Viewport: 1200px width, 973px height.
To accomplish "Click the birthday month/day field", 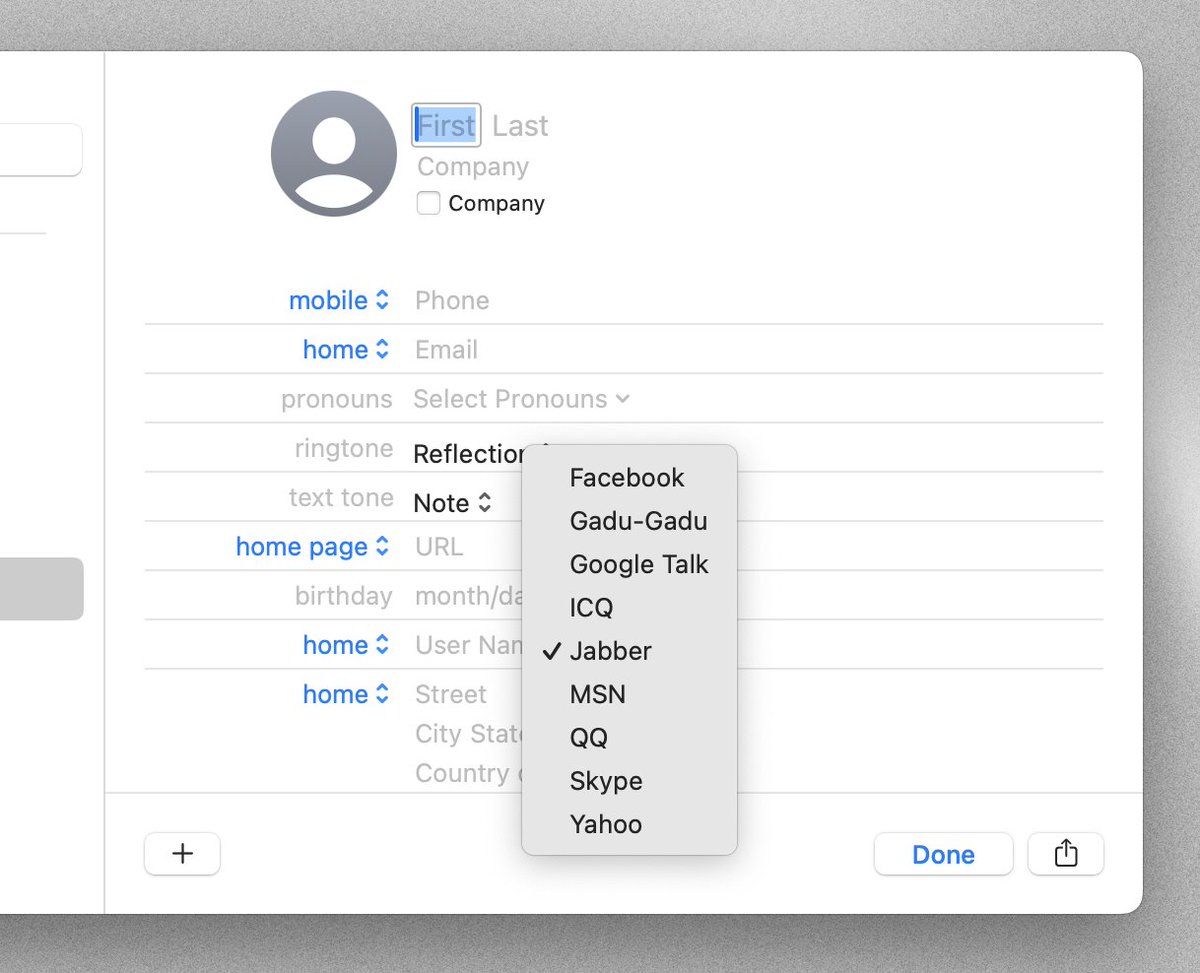I will coord(468,596).
